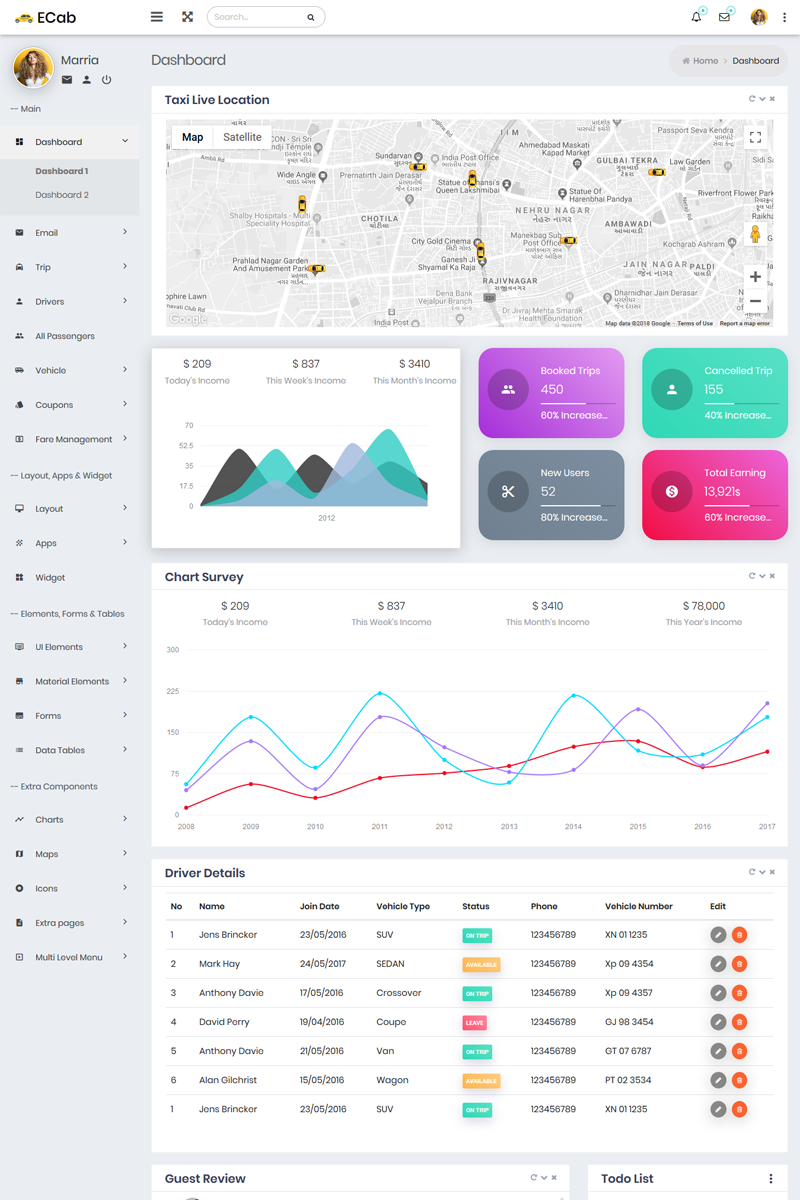
Task: Refresh the Taxi Live Location panel
Action: tap(750, 99)
